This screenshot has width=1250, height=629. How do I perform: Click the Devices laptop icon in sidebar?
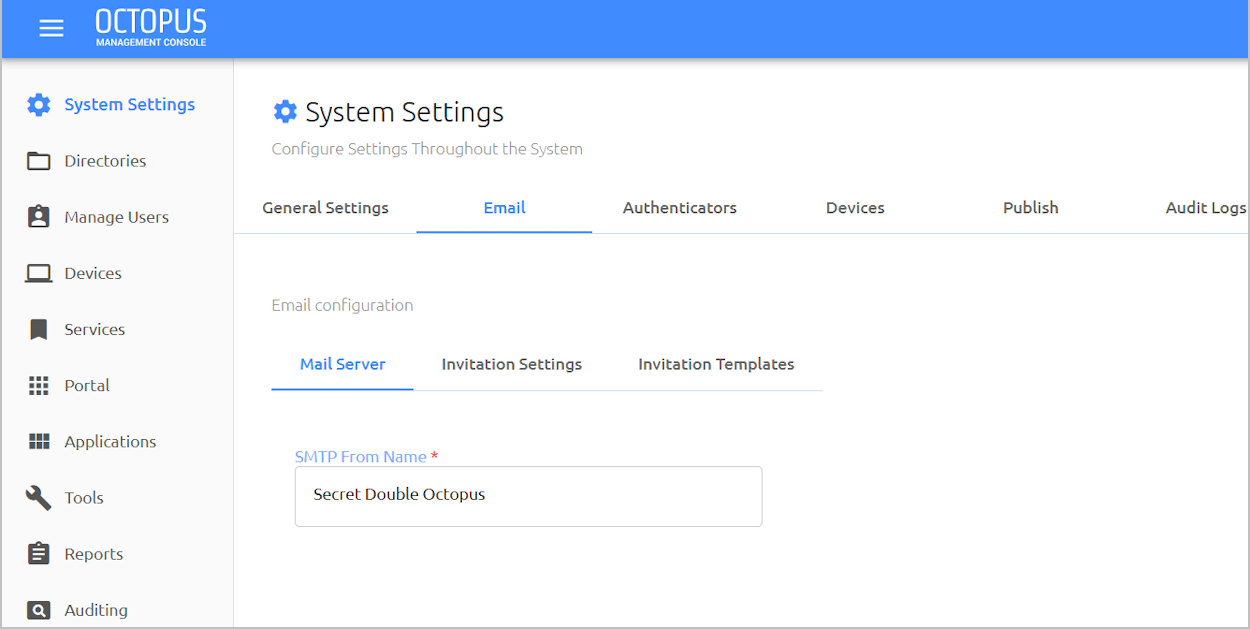pos(38,273)
